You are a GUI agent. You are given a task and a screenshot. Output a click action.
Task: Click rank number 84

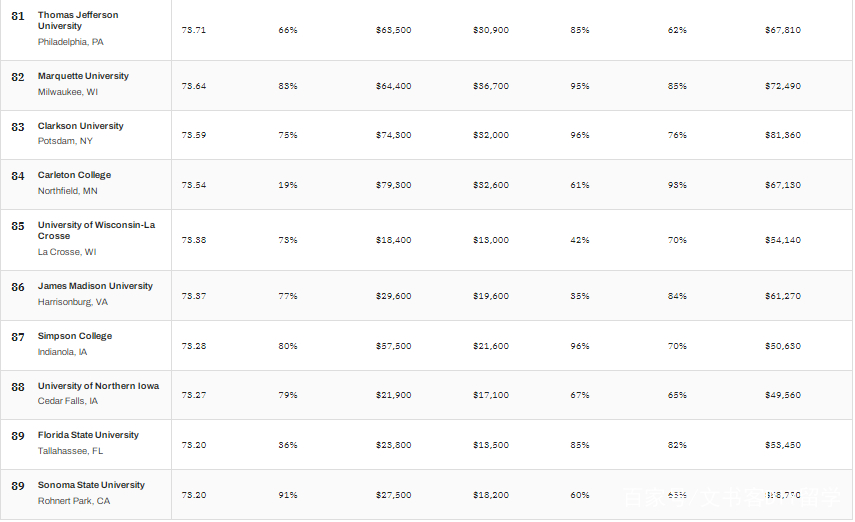click(18, 176)
